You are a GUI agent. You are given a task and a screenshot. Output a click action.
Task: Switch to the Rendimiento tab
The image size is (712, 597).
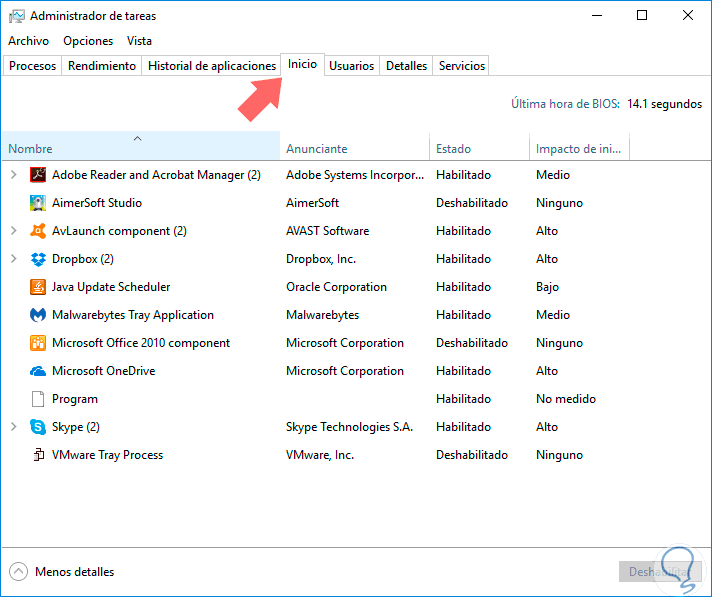(103, 66)
